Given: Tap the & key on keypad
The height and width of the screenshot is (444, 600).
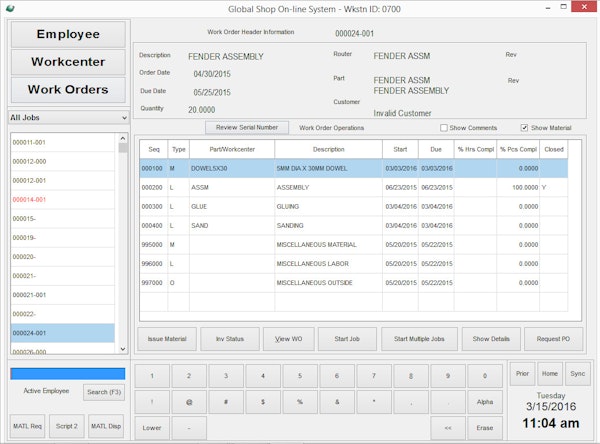Looking at the screenshot, I should pos(337,402).
